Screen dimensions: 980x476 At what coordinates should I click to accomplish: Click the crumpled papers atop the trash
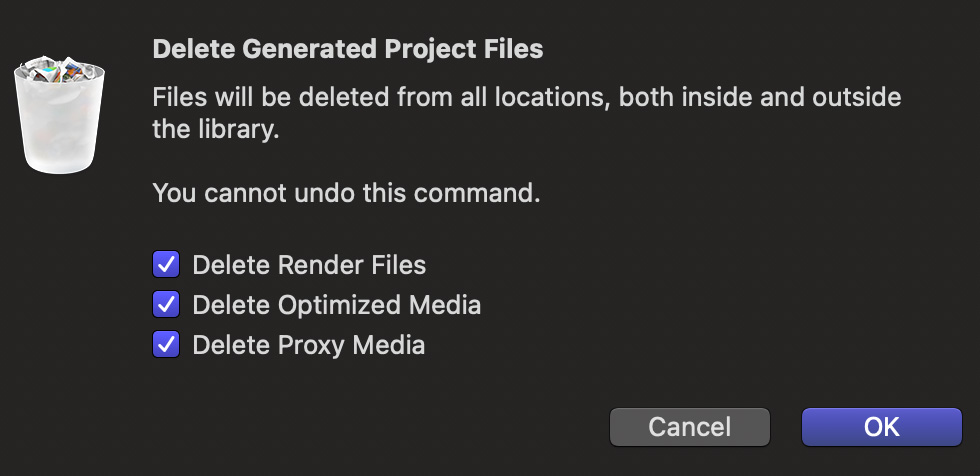(x=58, y=69)
